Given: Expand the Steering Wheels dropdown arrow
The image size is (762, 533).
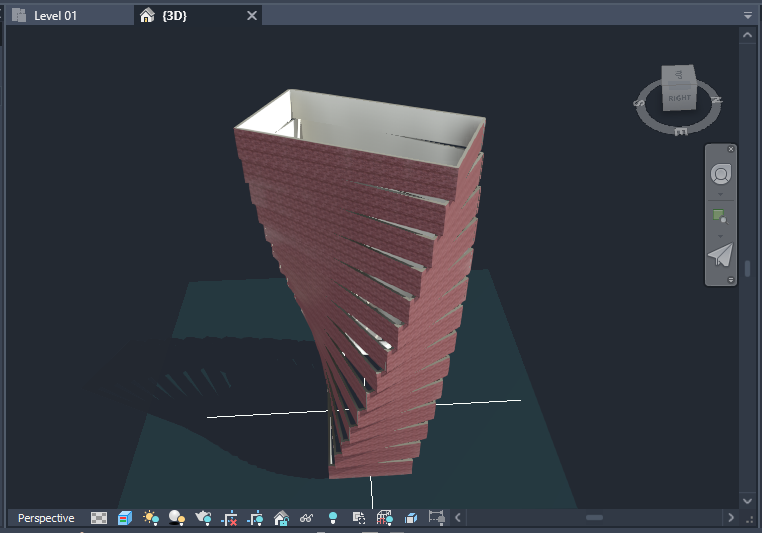Looking at the screenshot, I should [720, 195].
